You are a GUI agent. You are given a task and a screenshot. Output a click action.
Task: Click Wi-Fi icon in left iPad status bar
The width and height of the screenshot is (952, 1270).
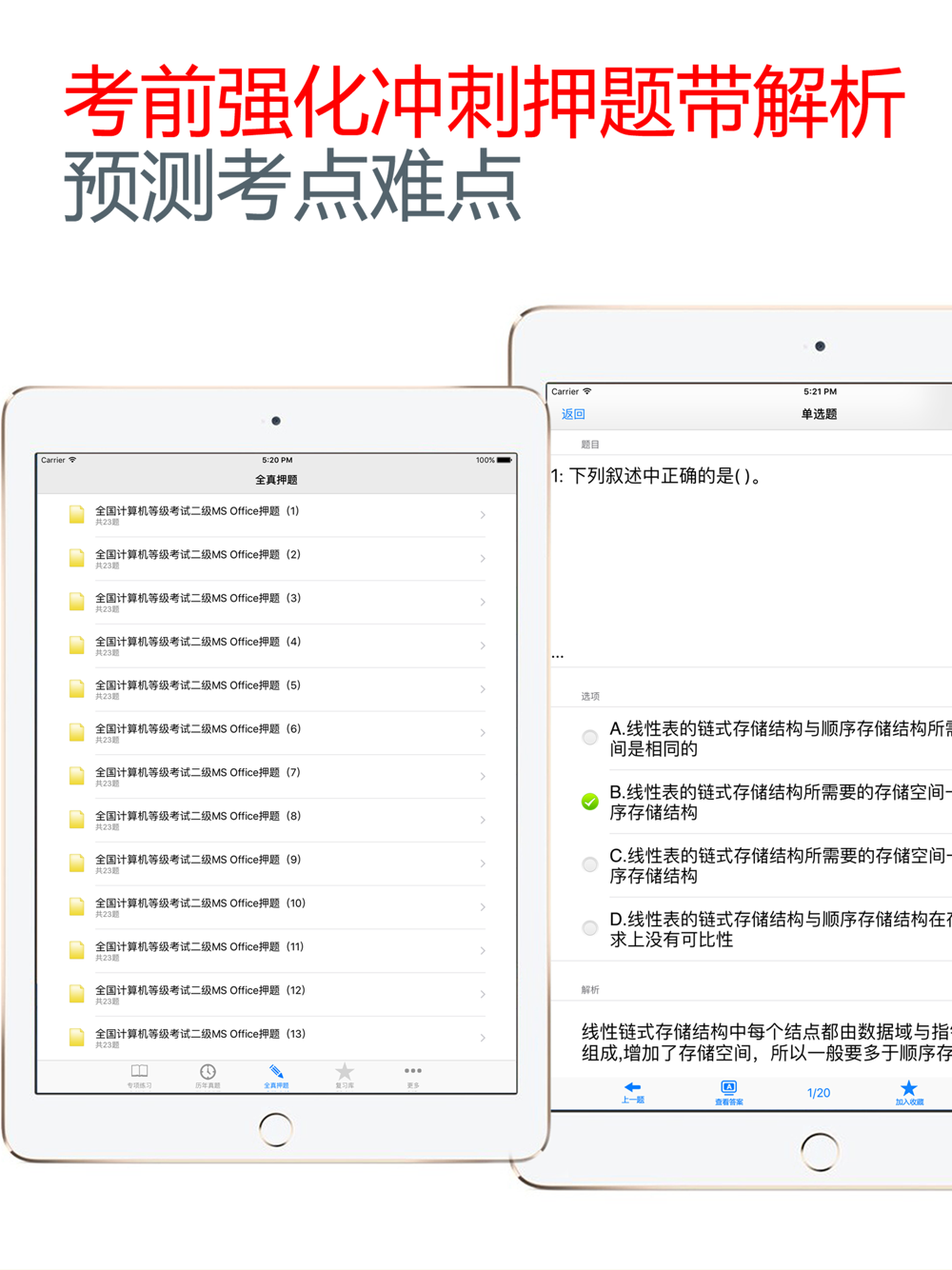[72, 460]
